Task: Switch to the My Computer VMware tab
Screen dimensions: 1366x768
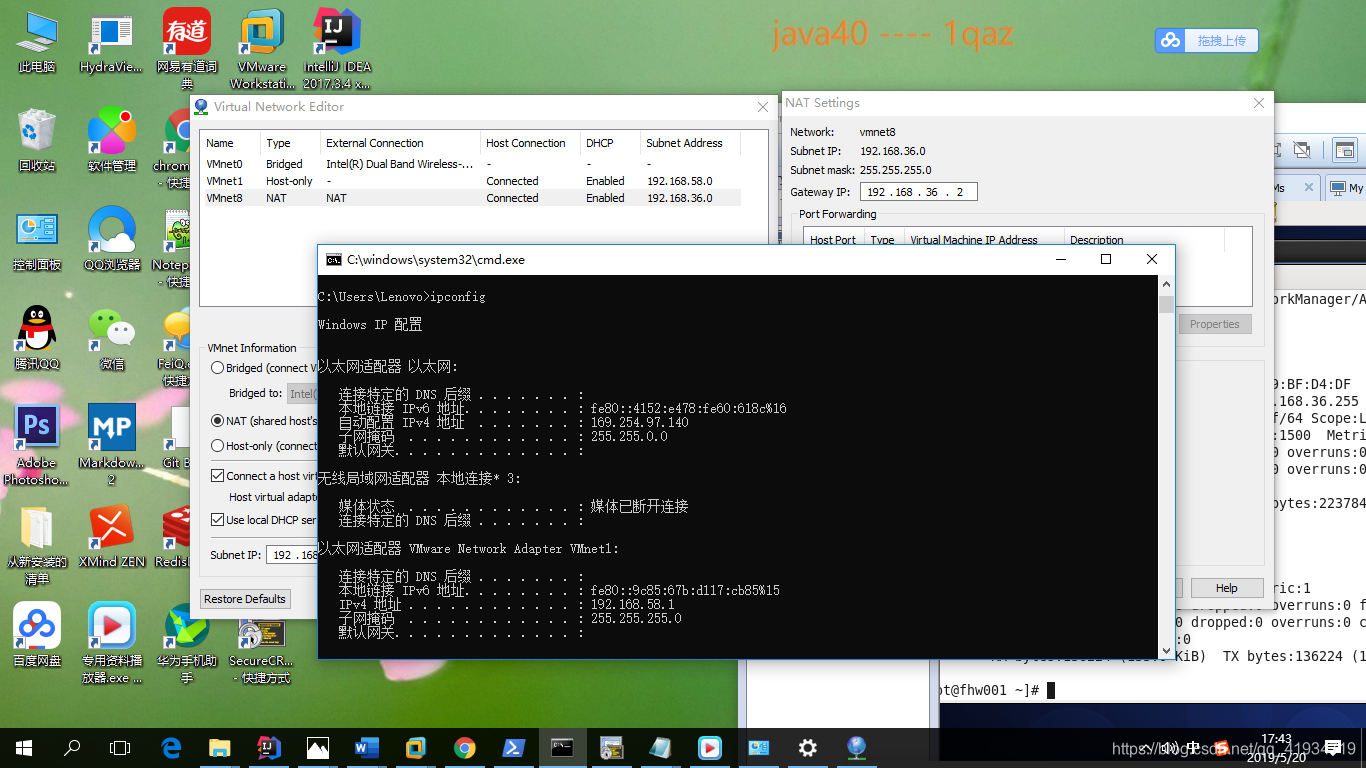Action: tap(1347, 188)
